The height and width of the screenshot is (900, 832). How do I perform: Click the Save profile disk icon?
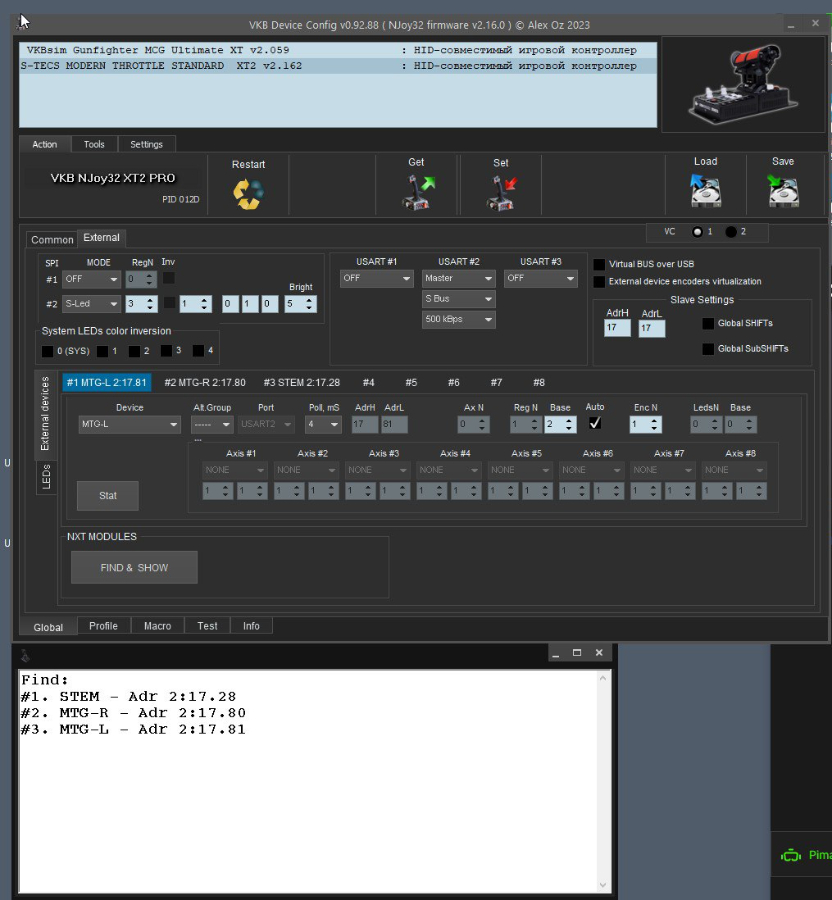click(x=782, y=190)
